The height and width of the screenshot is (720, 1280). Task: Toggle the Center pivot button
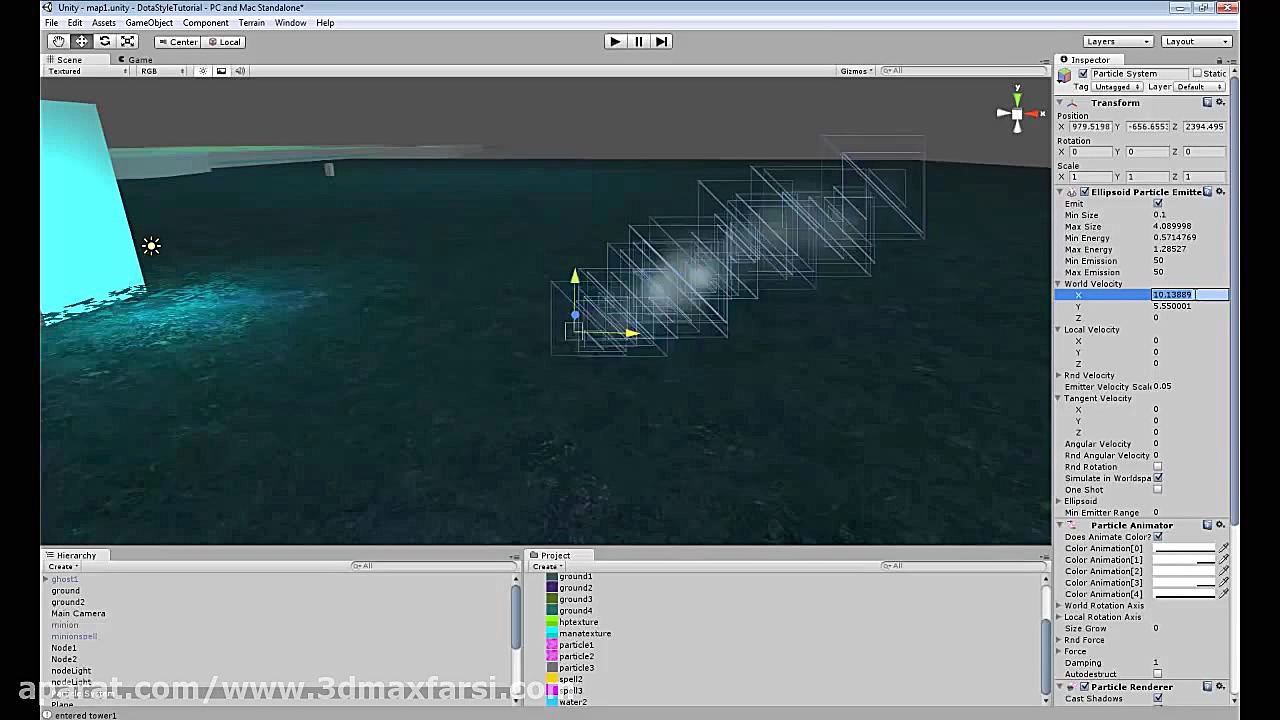pos(177,42)
